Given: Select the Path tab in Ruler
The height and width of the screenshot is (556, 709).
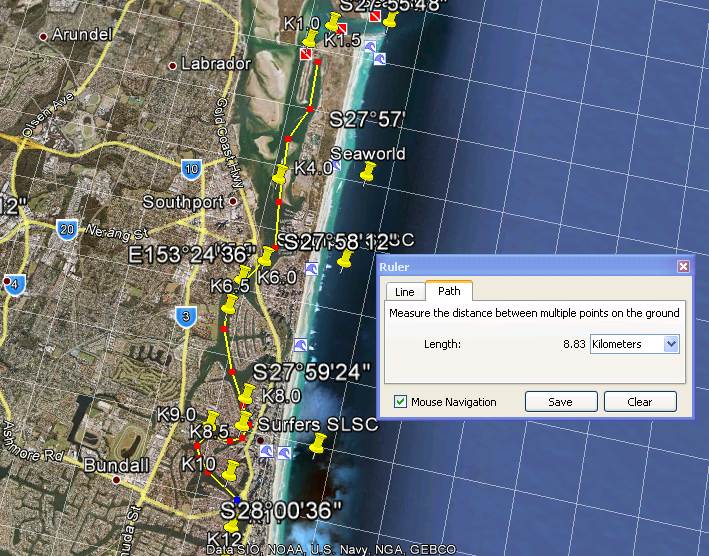Looking at the screenshot, I should (449, 292).
